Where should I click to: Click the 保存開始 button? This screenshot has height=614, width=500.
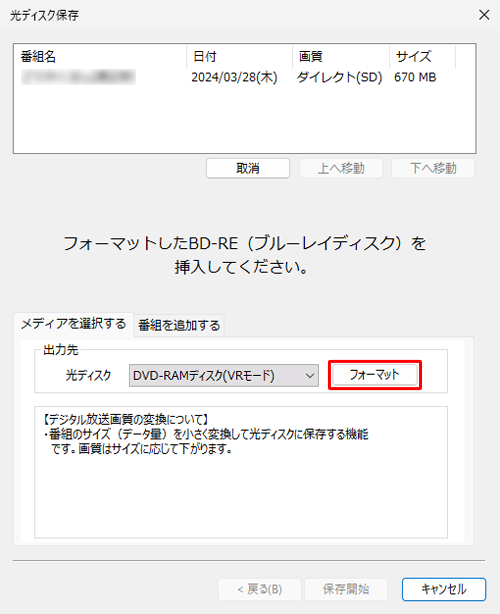(x=346, y=589)
